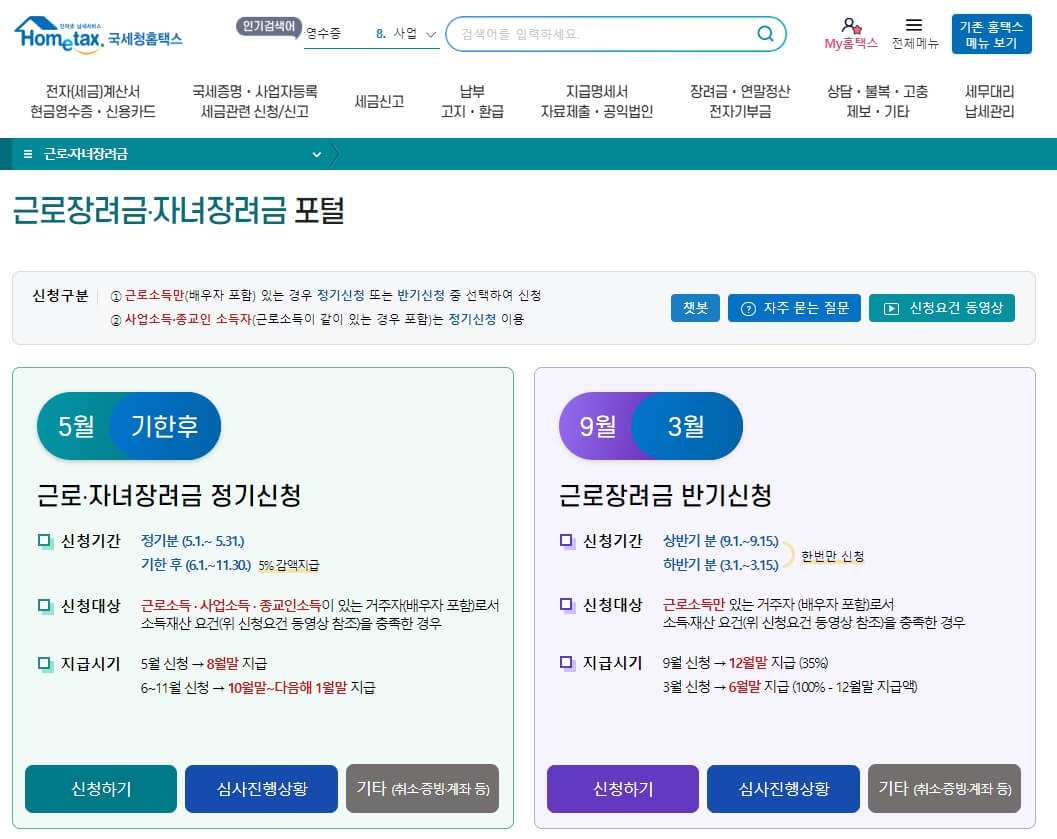1057x839 pixels.
Task: Click the 9월 circle badge on 반기신청 card
Action: [x=600, y=425]
